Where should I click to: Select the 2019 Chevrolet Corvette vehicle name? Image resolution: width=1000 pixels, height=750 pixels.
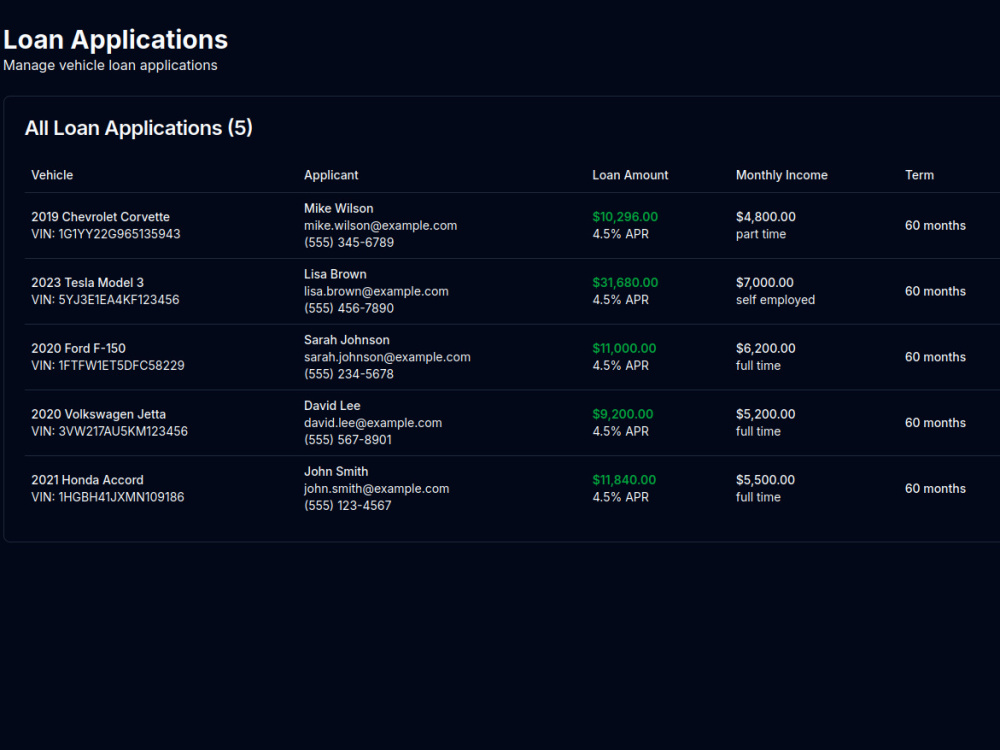click(x=101, y=217)
